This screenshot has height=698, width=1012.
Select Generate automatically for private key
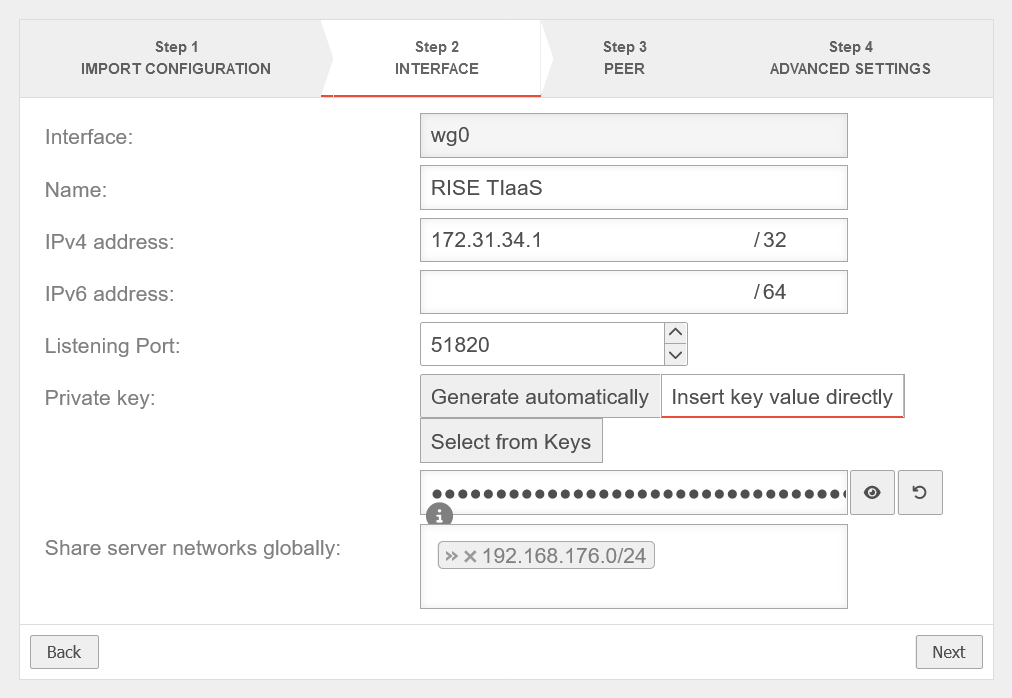(540, 397)
